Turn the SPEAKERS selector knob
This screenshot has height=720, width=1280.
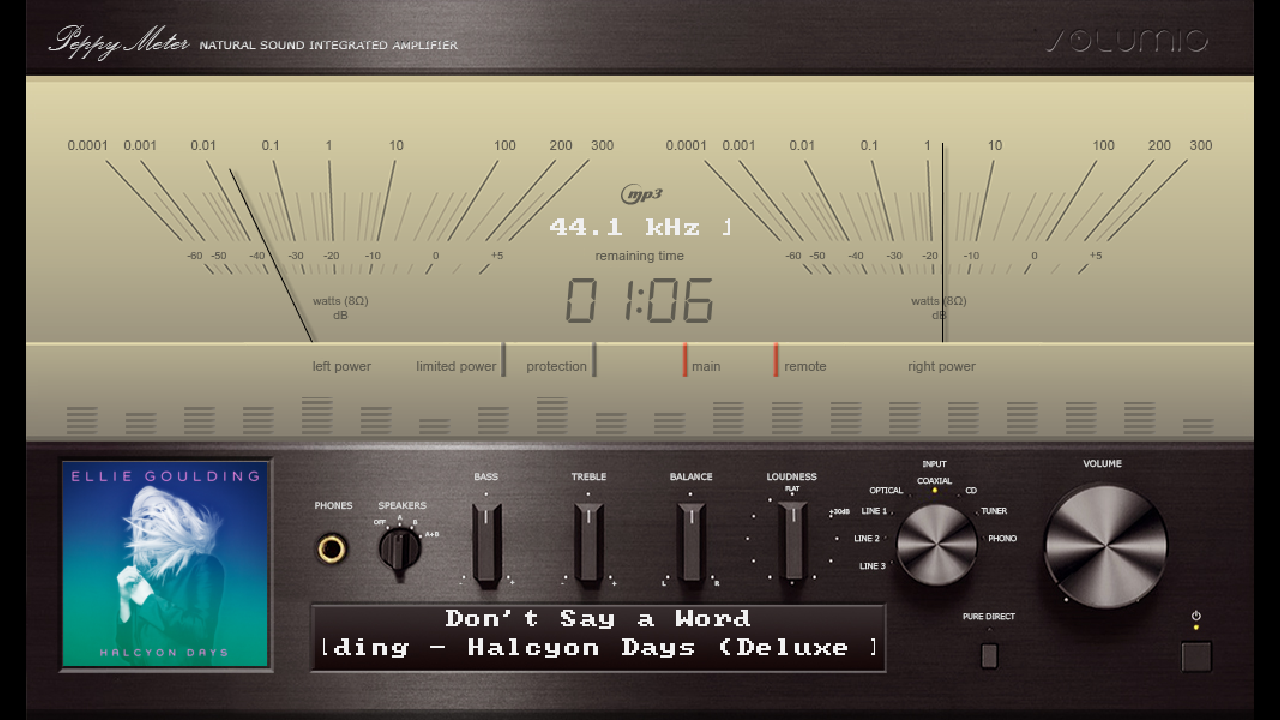[x=401, y=550]
